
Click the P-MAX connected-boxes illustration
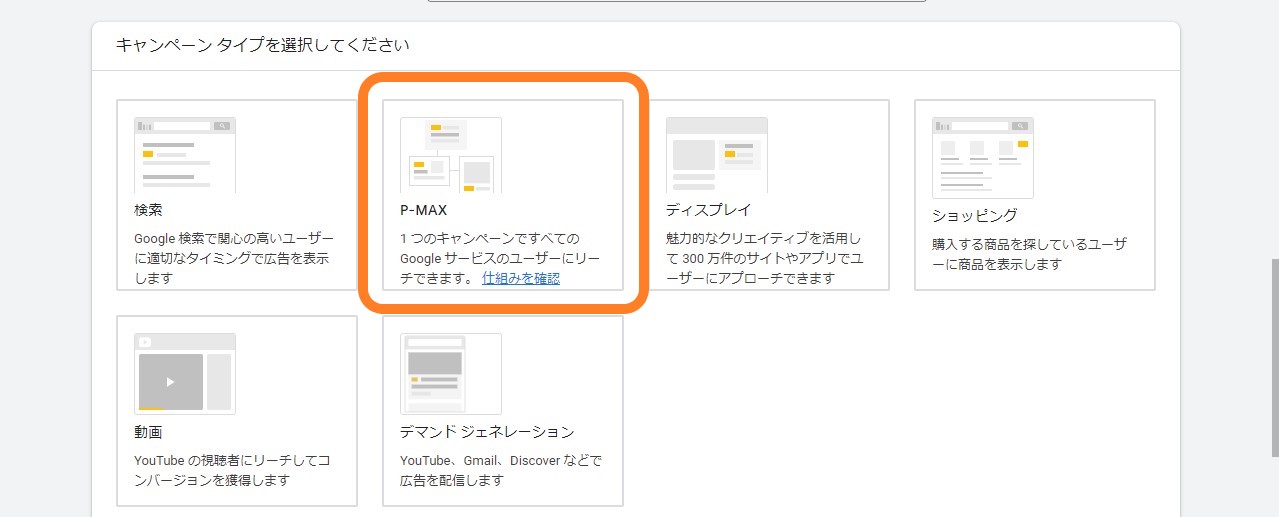[451, 155]
